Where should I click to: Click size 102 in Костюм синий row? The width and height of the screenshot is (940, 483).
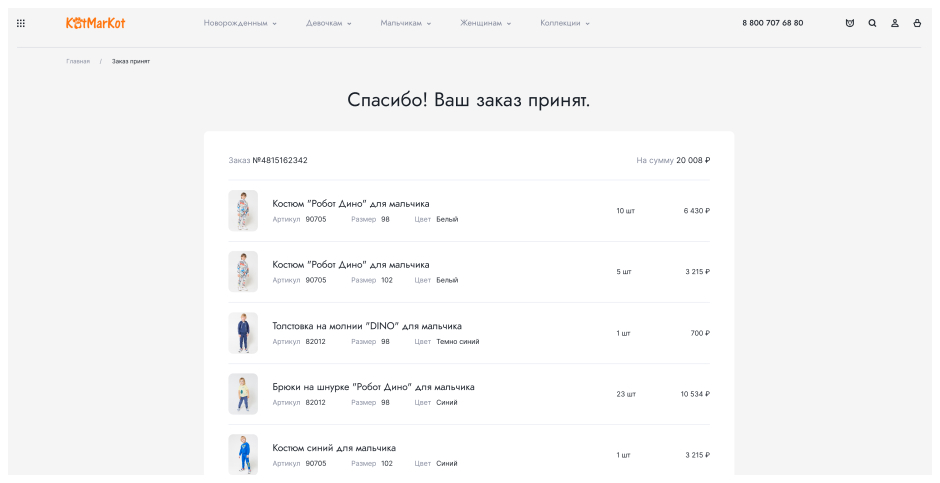(x=387, y=464)
